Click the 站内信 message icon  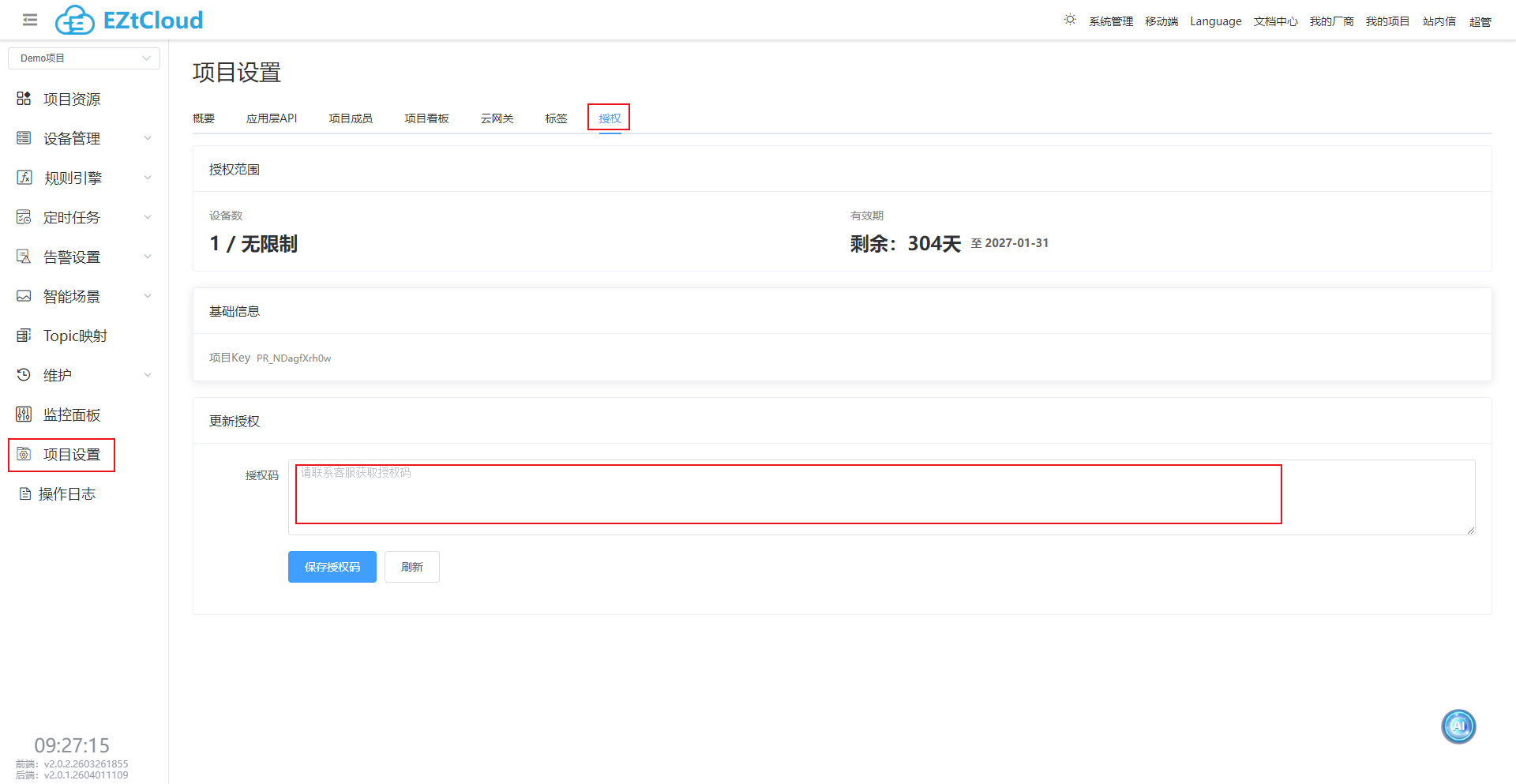1439,21
